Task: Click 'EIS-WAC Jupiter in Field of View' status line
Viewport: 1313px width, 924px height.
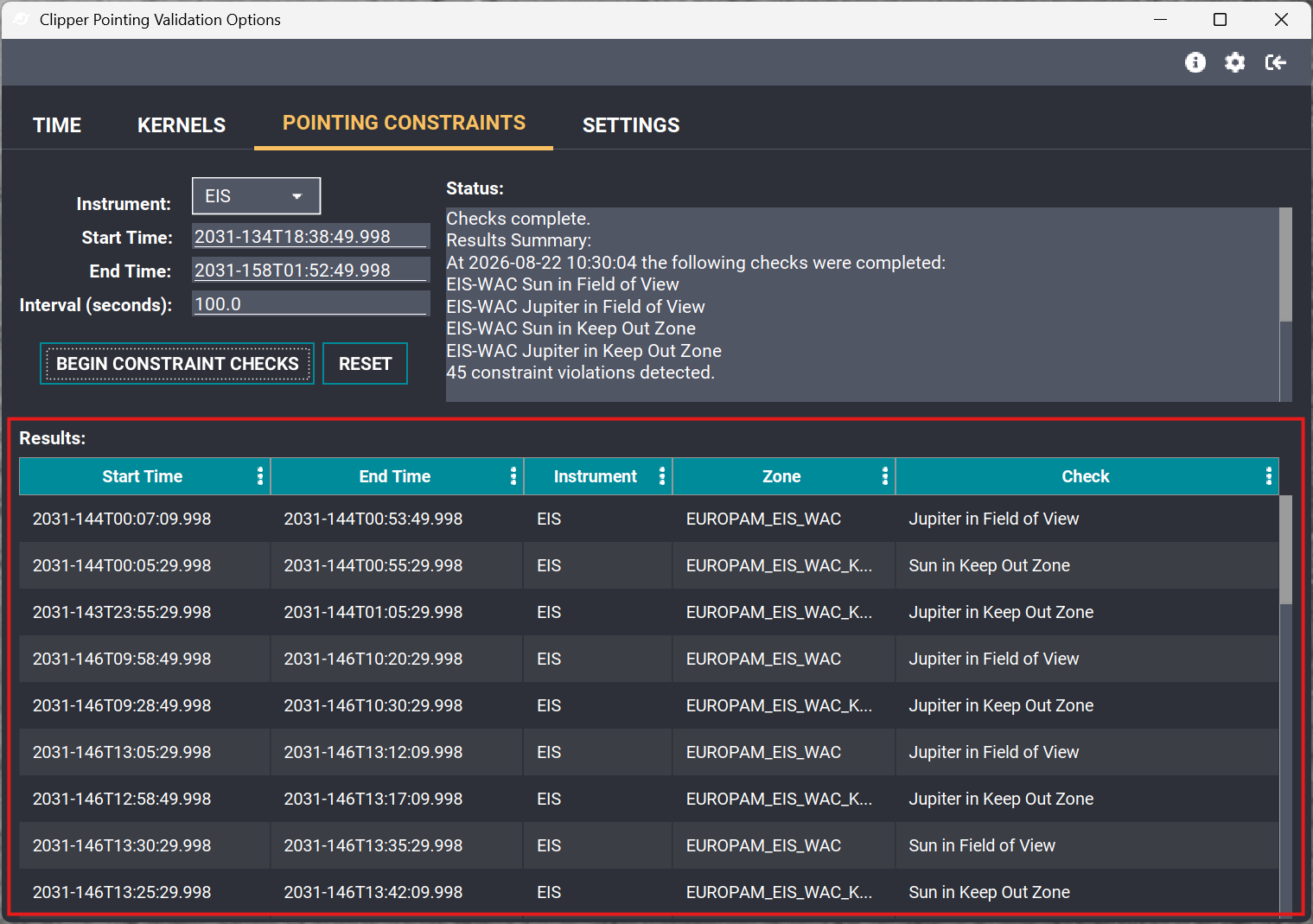Action: (576, 307)
